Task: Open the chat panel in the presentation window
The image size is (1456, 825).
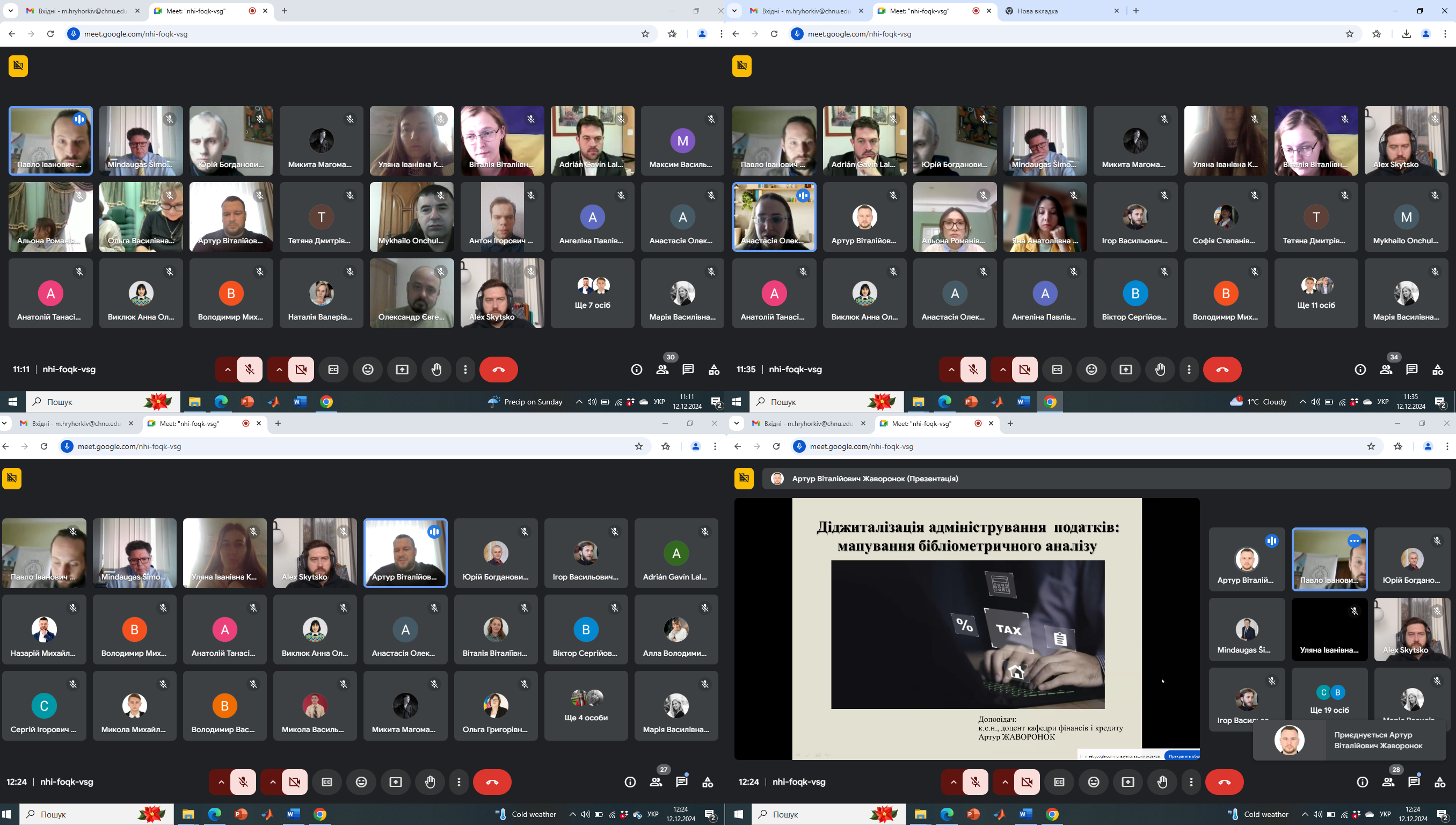Action: 1414,782
